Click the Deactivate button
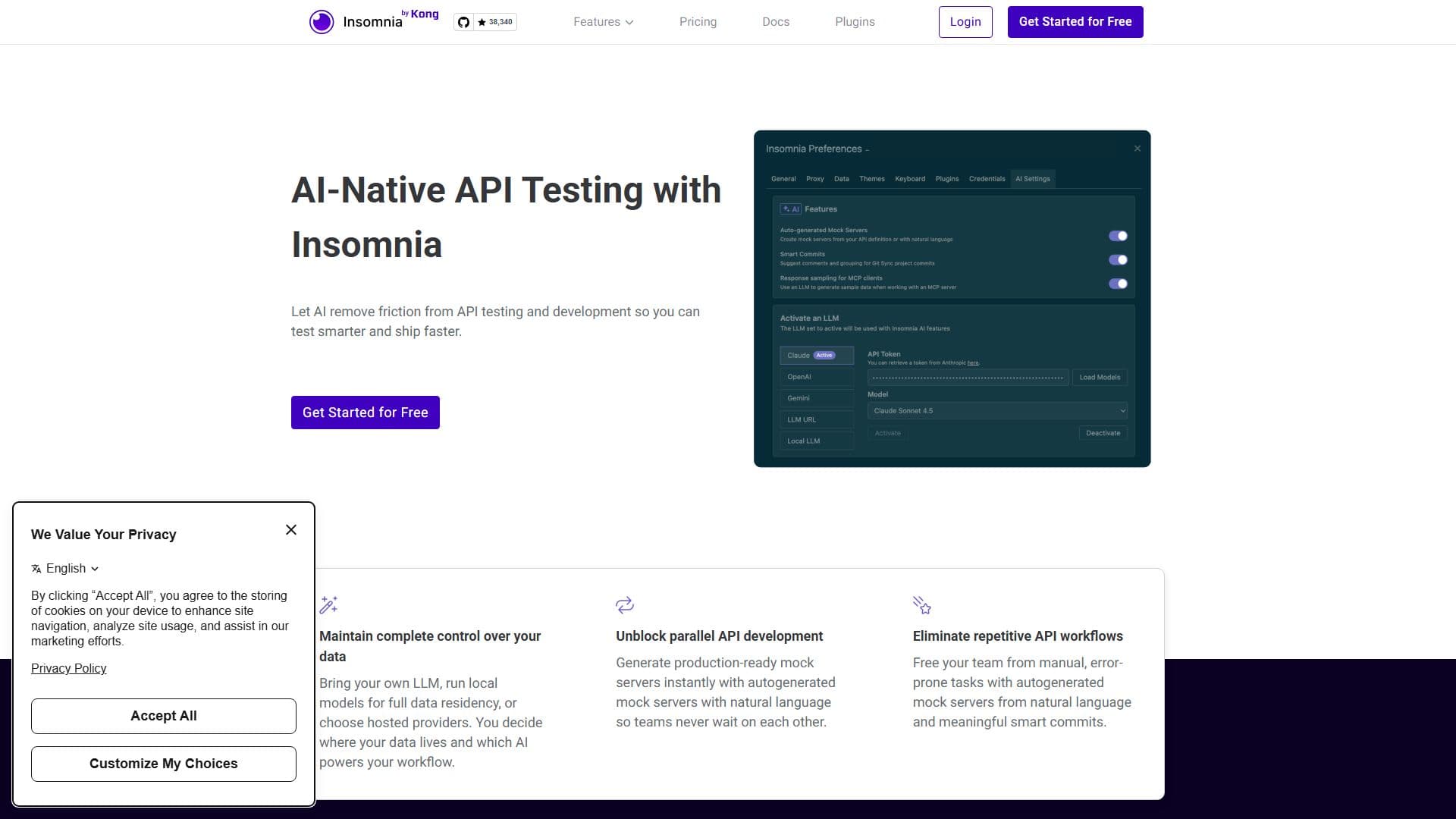Image resolution: width=1456 pixels, height=819 pixels. point(1103,433)
